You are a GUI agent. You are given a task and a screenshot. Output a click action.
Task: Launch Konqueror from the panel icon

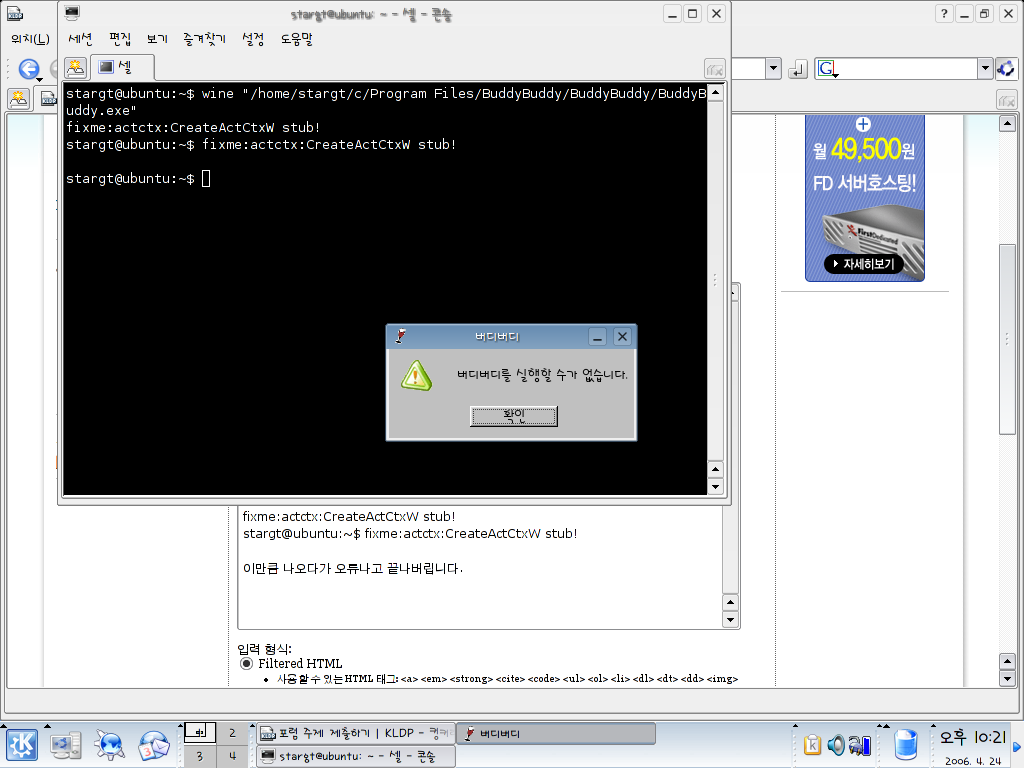[109, 745]
